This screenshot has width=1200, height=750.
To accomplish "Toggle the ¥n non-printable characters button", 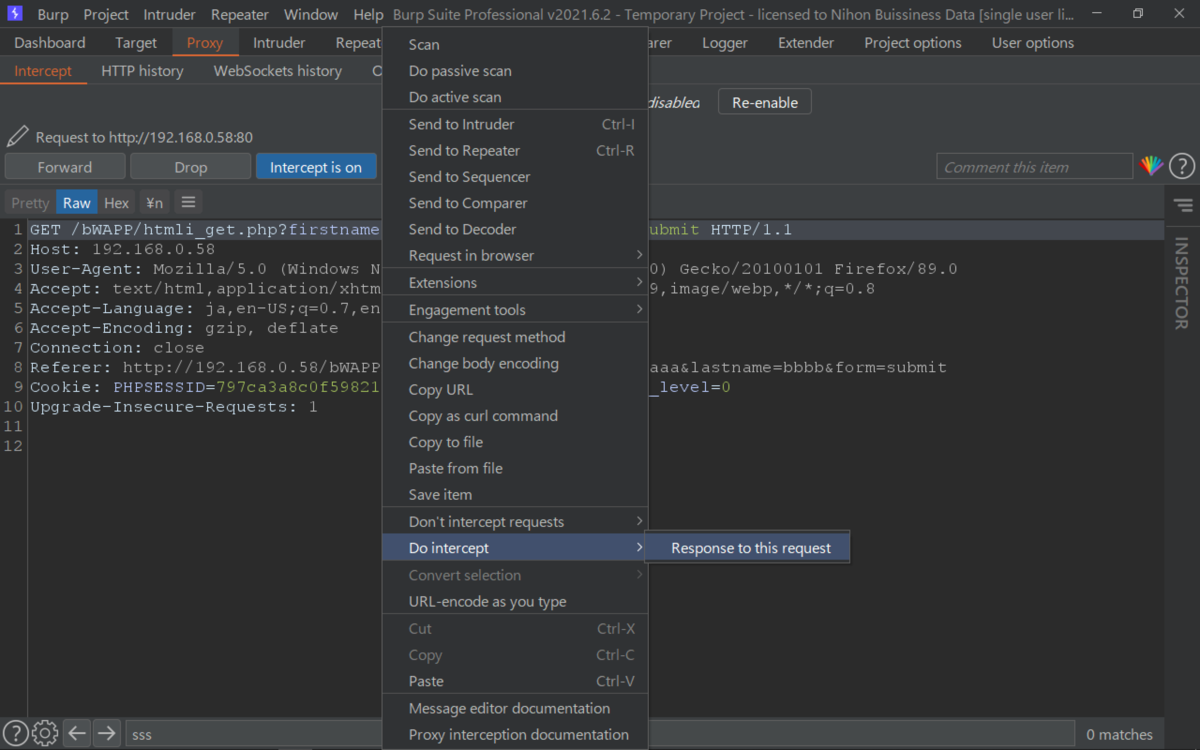I will coord(154,202).
